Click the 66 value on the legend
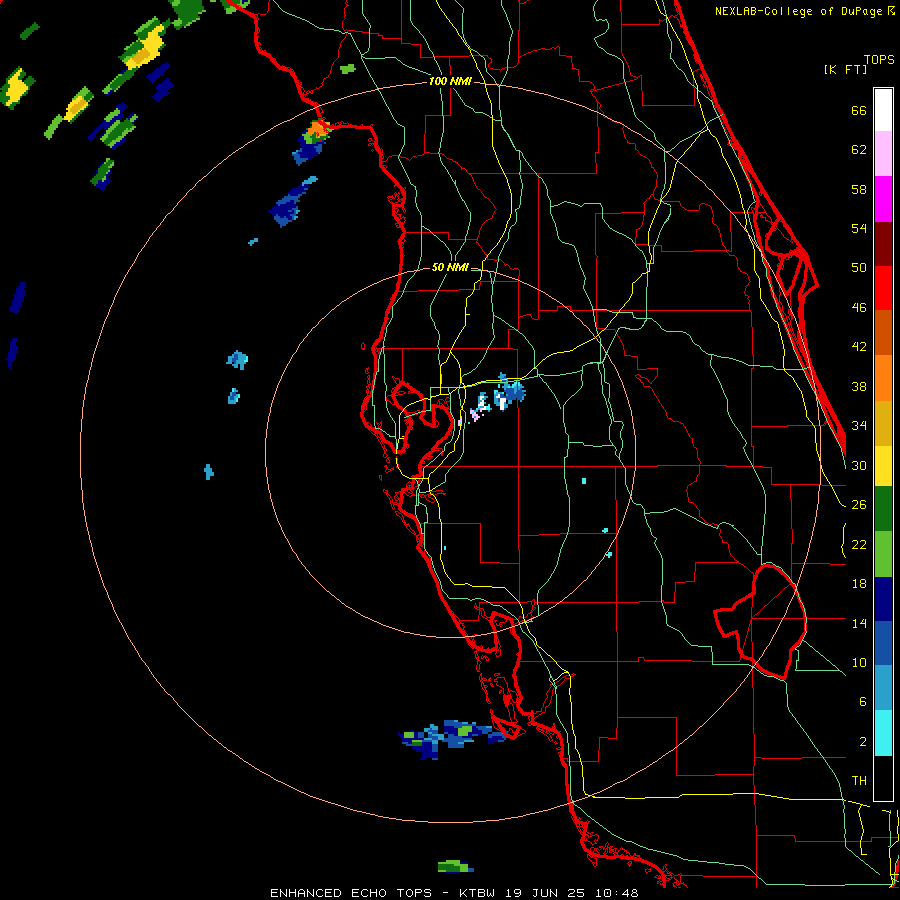The width and height of the screenshot is (900, 900). [x=859, y=111]
